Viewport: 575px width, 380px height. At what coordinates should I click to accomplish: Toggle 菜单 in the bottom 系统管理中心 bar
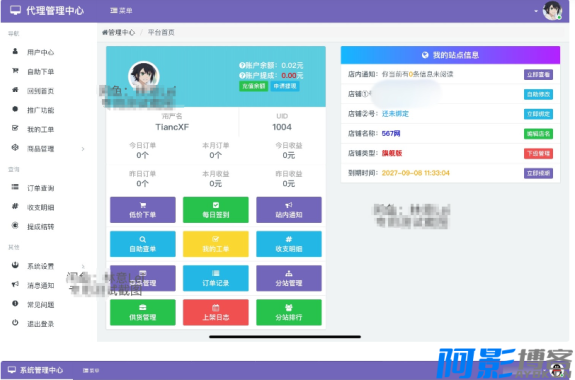pyautogui.click(x=91, y=370)
